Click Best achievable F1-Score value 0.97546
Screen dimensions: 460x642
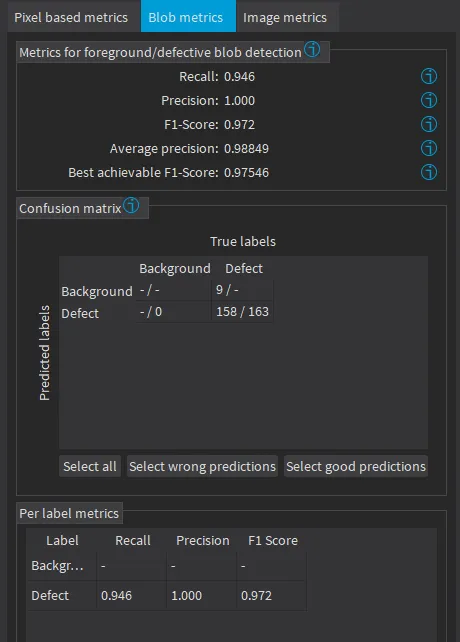(x=246, y=173)
